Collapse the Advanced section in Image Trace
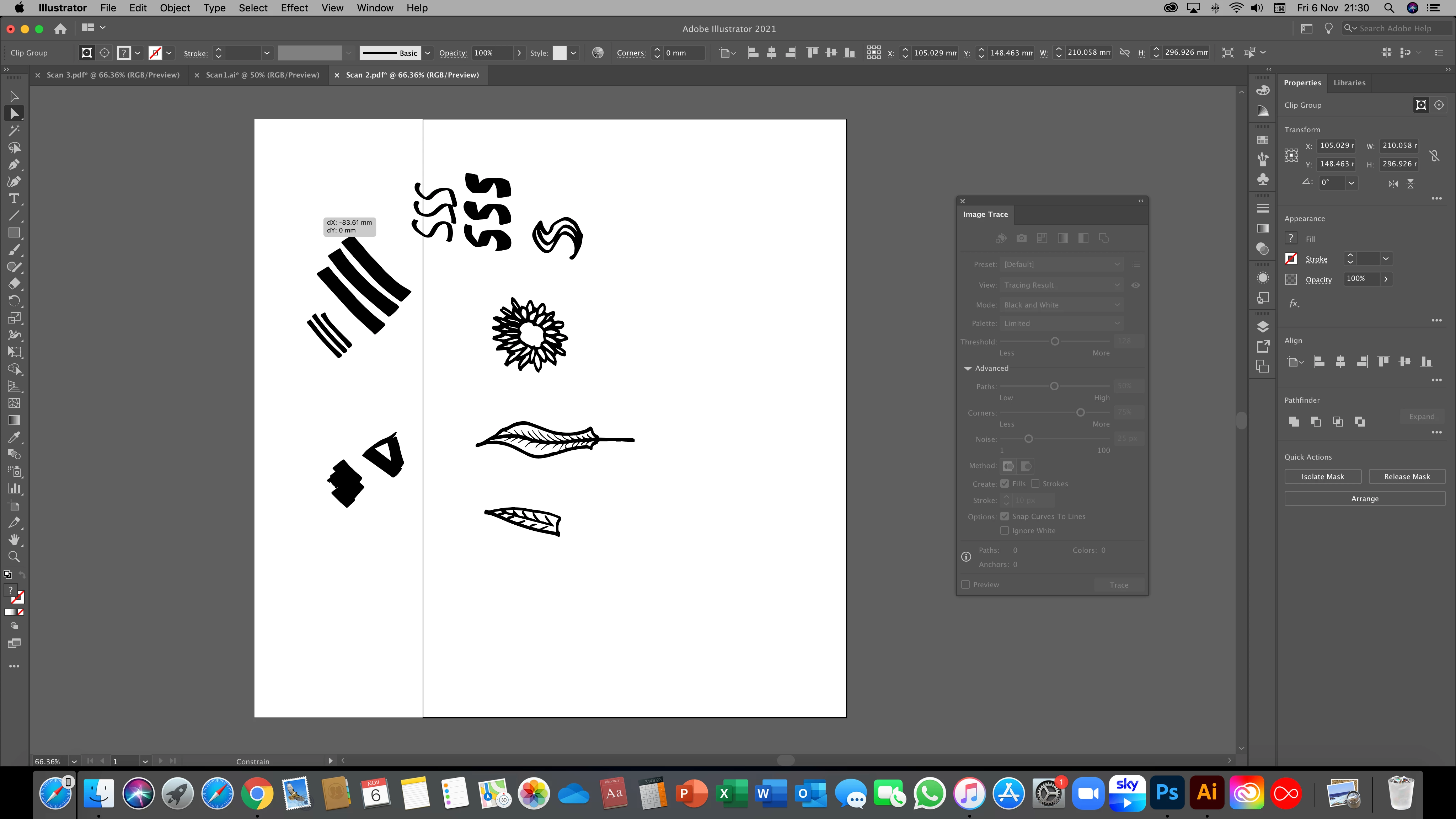The width and height of the screenshot is (1456, 819). [968, 368]
